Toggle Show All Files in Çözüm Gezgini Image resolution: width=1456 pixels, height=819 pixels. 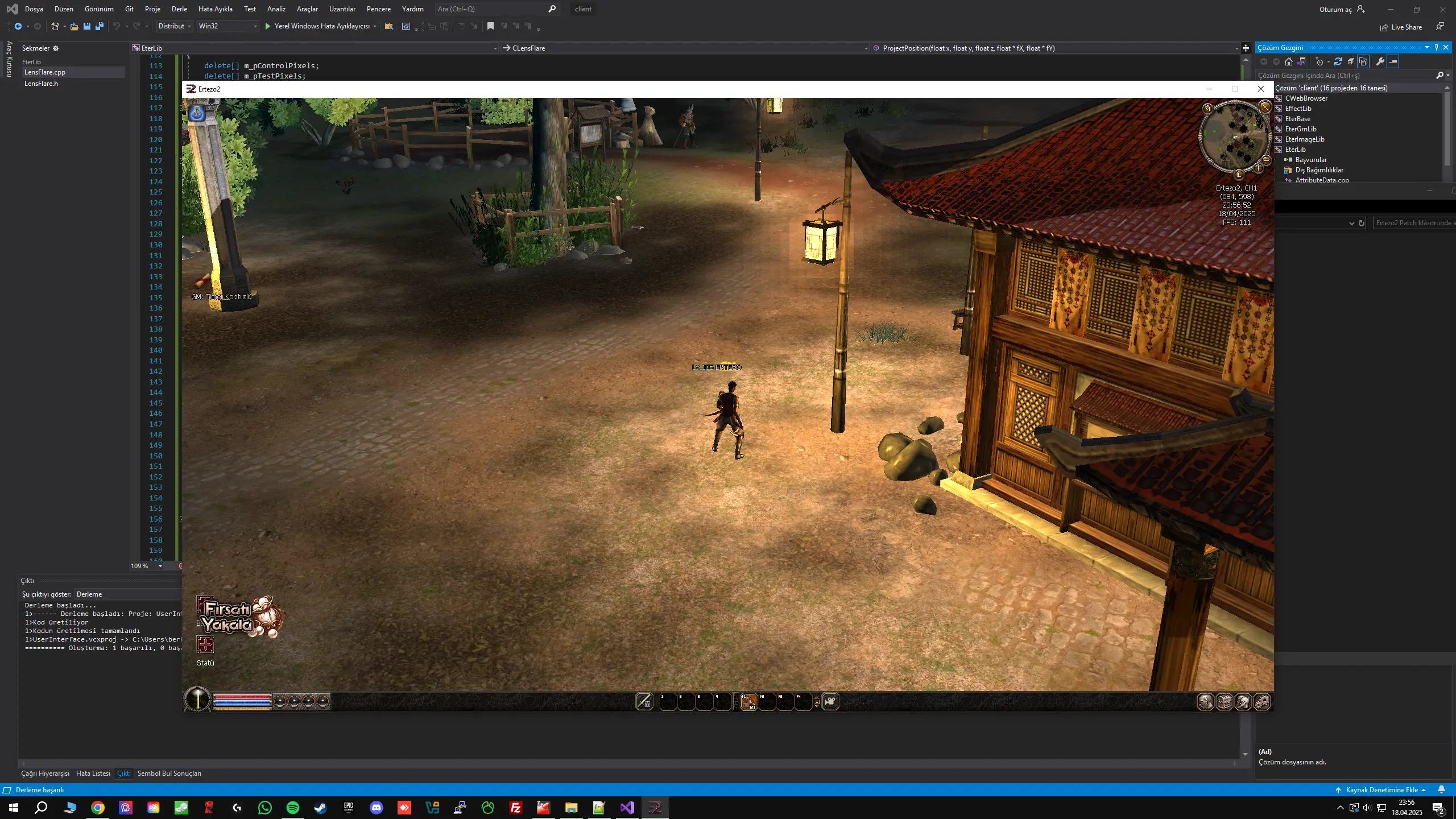pos(1363,61)
